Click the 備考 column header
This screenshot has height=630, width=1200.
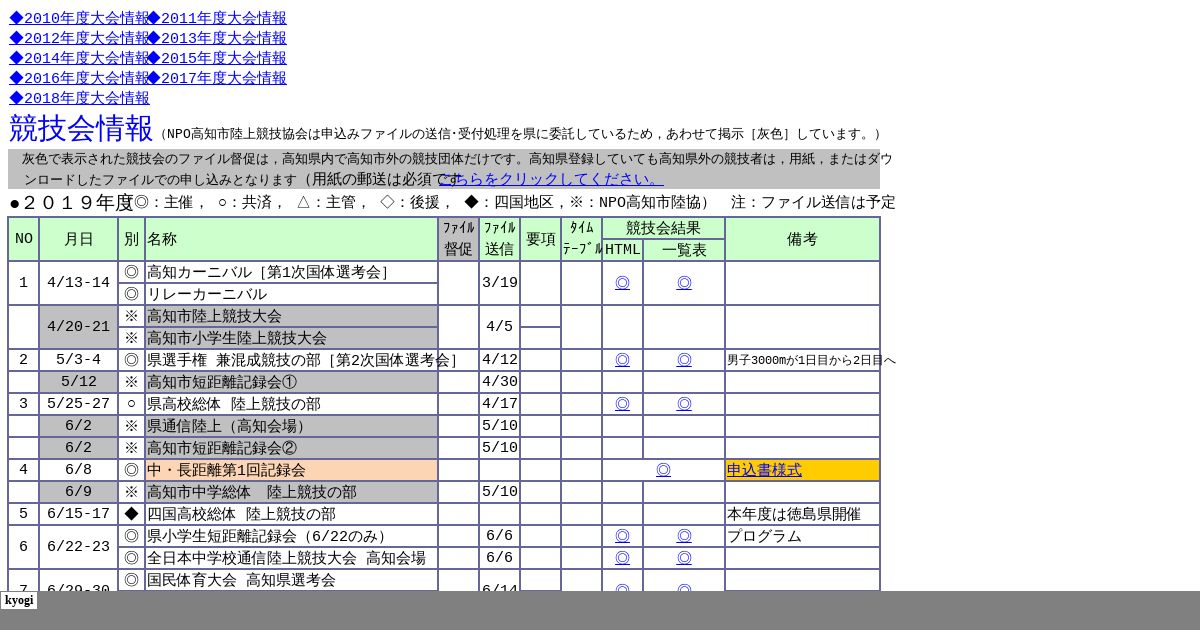coord(802,239)
